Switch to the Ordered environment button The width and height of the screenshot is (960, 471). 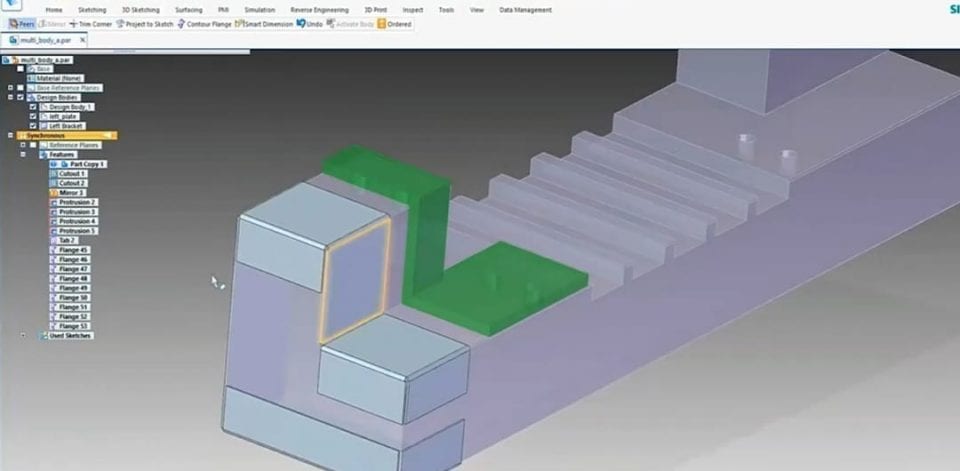click(x=394, y=24)
